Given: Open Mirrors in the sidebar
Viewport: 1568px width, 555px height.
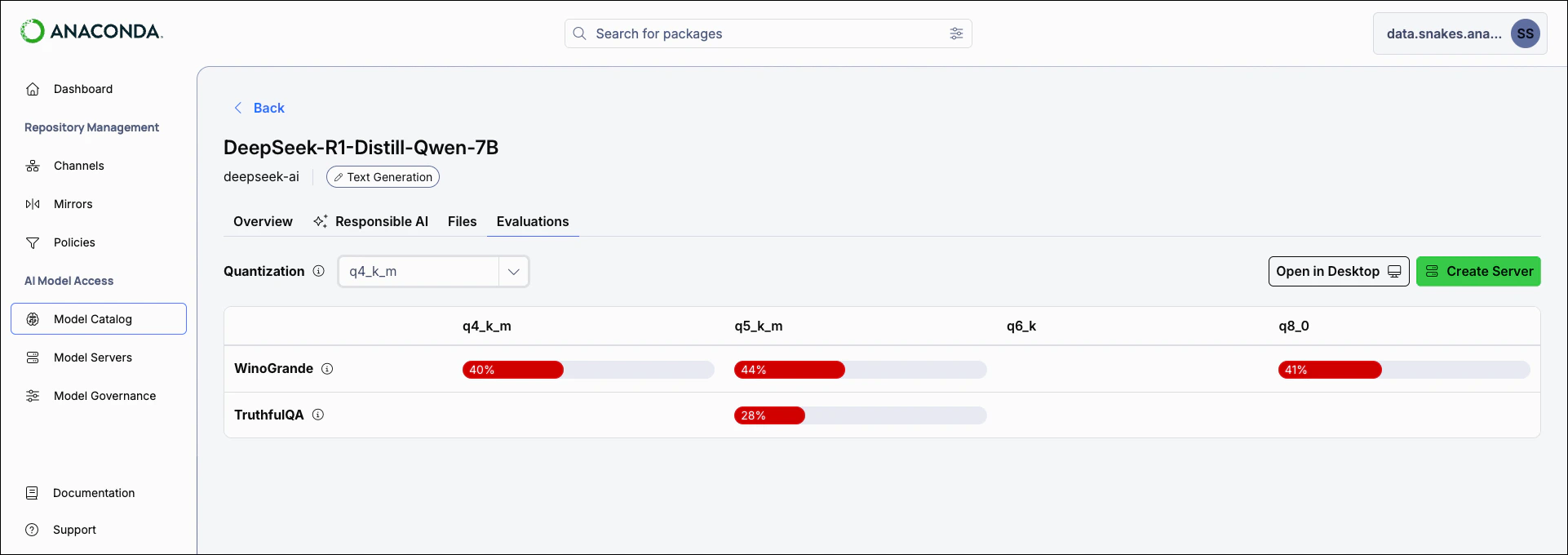Looking at the screenshot, I should click(99, 204).
